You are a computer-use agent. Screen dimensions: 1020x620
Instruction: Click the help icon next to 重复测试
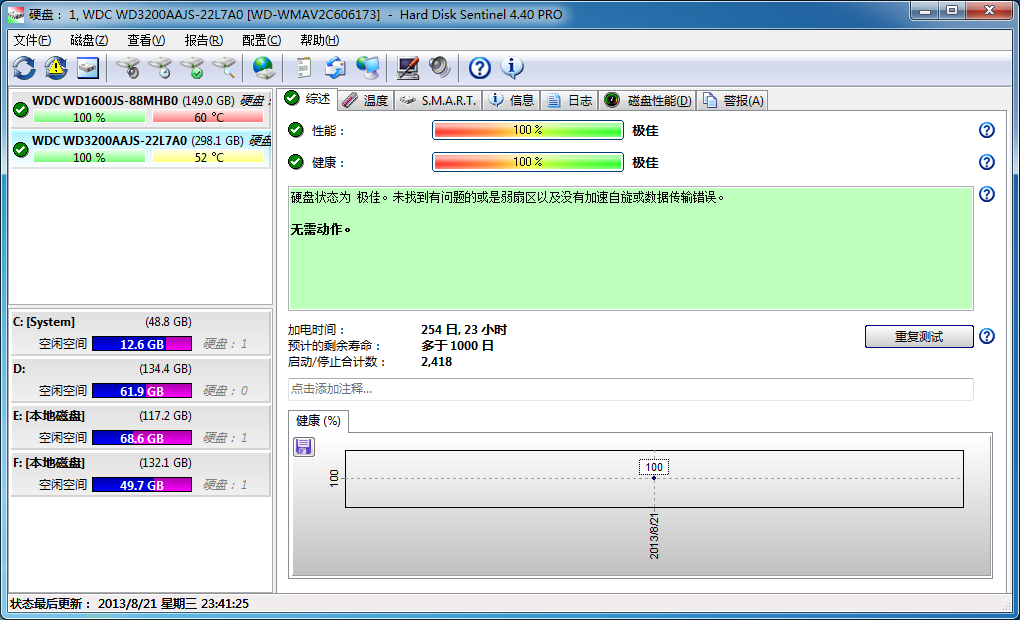click(987, 336)
